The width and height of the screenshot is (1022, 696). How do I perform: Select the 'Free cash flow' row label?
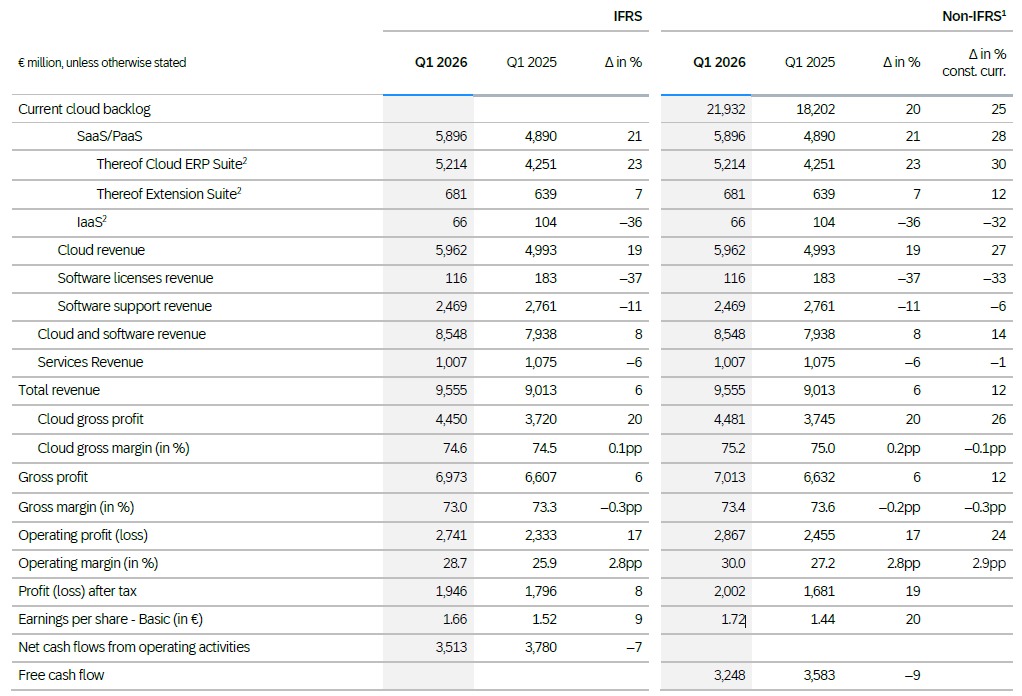(x=61, y=675)
